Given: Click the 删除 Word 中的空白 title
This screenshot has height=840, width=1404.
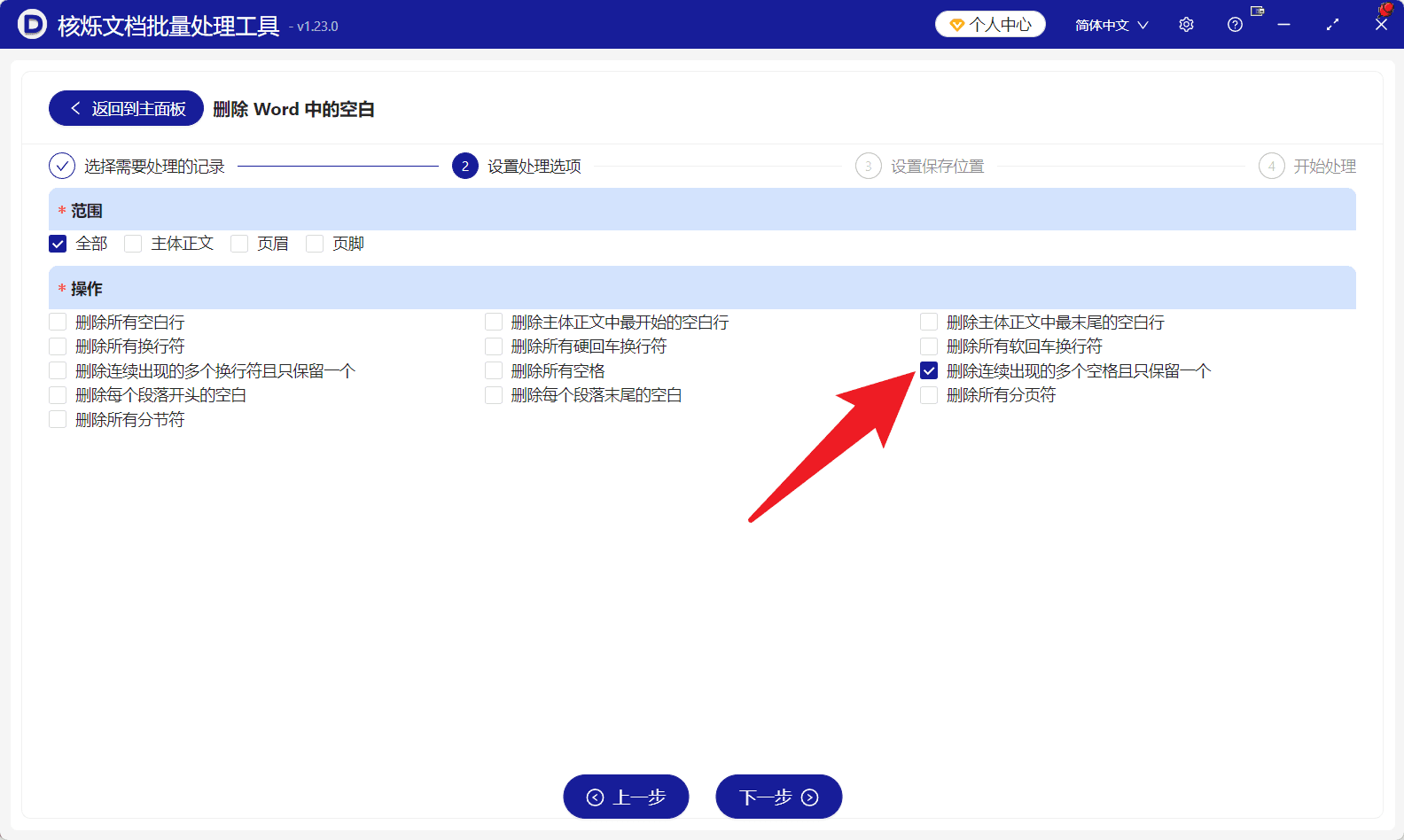Looking at the screenshot, I should (x=293, y=109).
